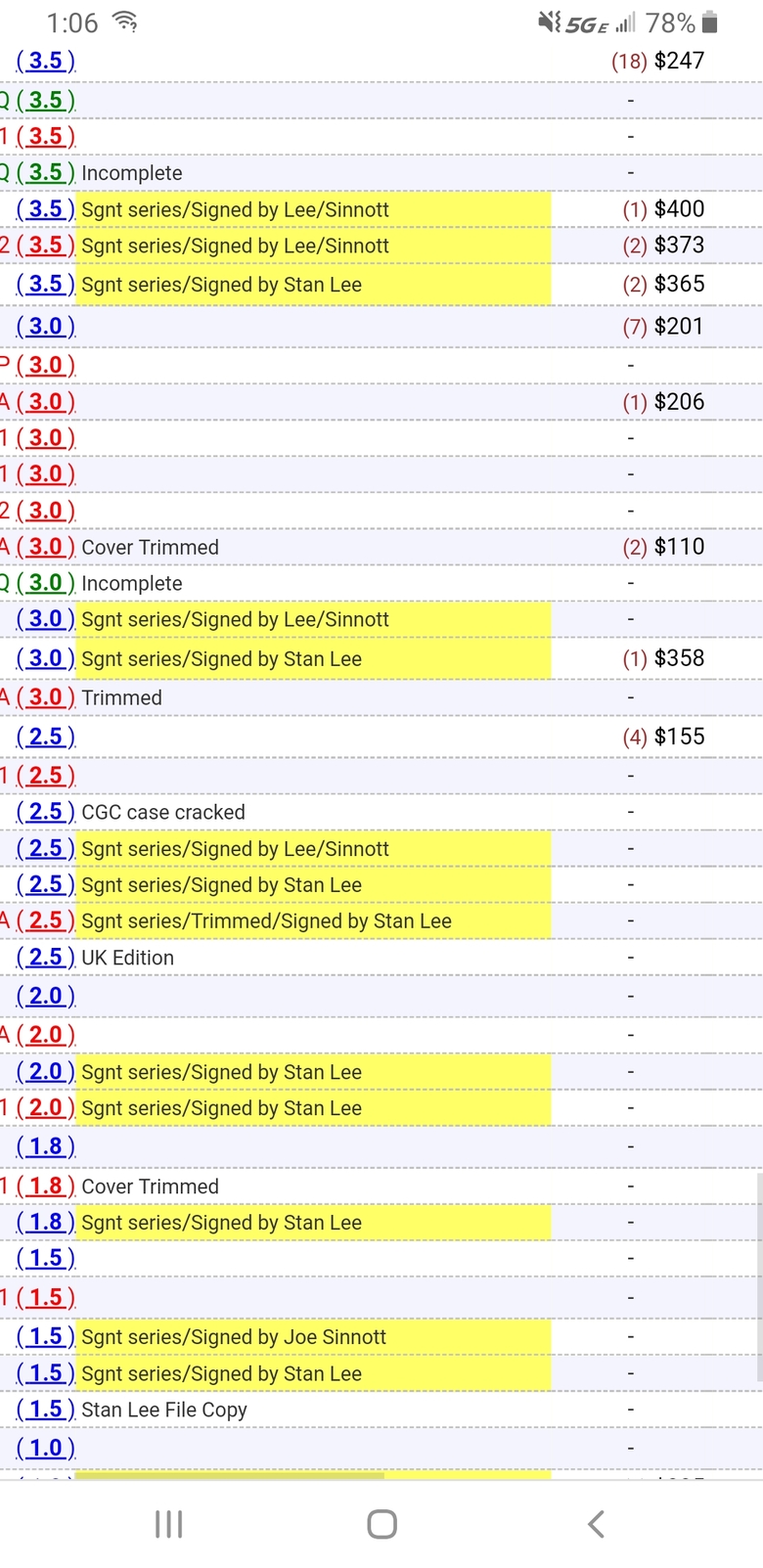Open the green 3.5 Incomplete grade link
Viewport: 763px width, 1568px height.
(x=46, y=172)
